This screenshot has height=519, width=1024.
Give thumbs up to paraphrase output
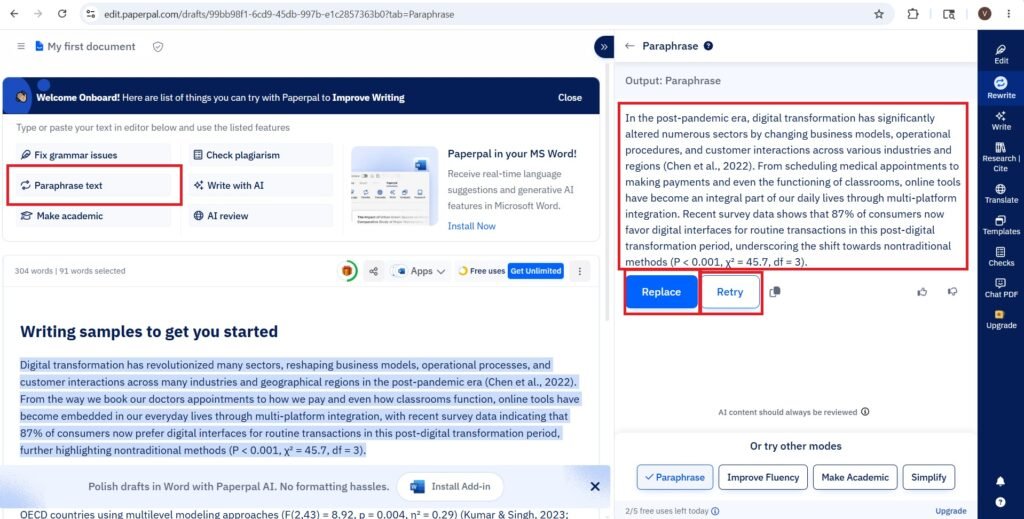pos(922,292)
